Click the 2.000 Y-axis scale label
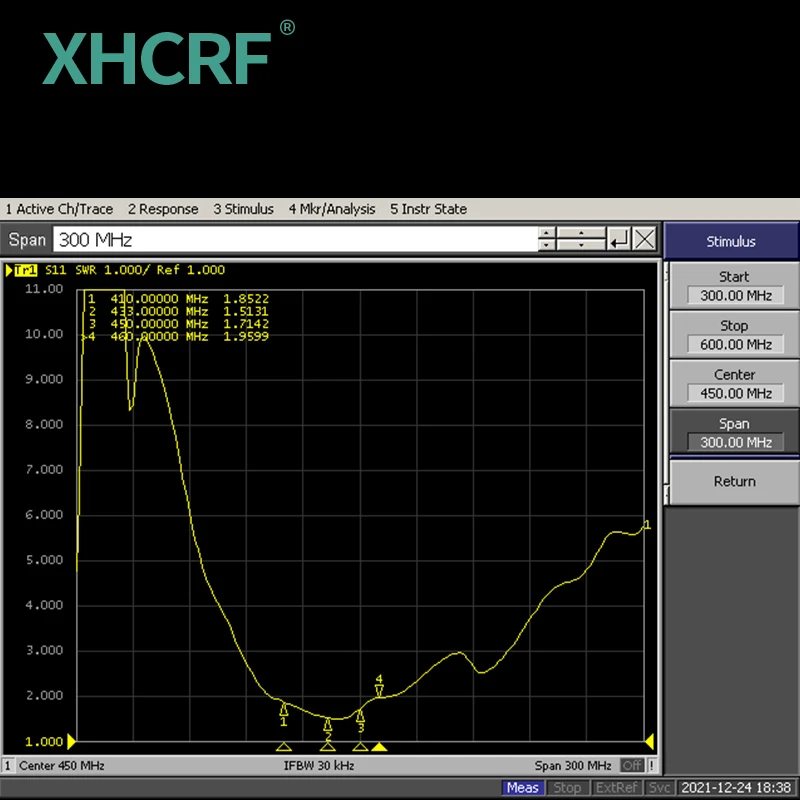800x800 pixels. (44, 695)
